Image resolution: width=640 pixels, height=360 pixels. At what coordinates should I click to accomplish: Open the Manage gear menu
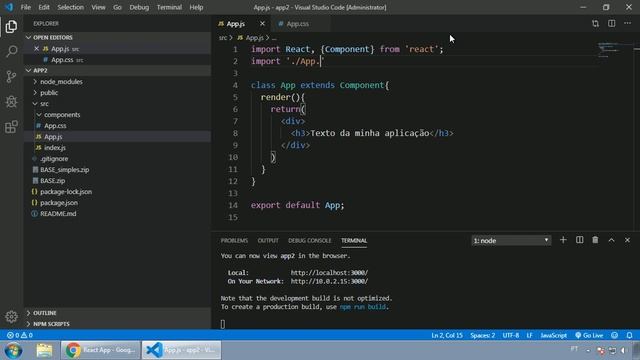tap(11, 316)
